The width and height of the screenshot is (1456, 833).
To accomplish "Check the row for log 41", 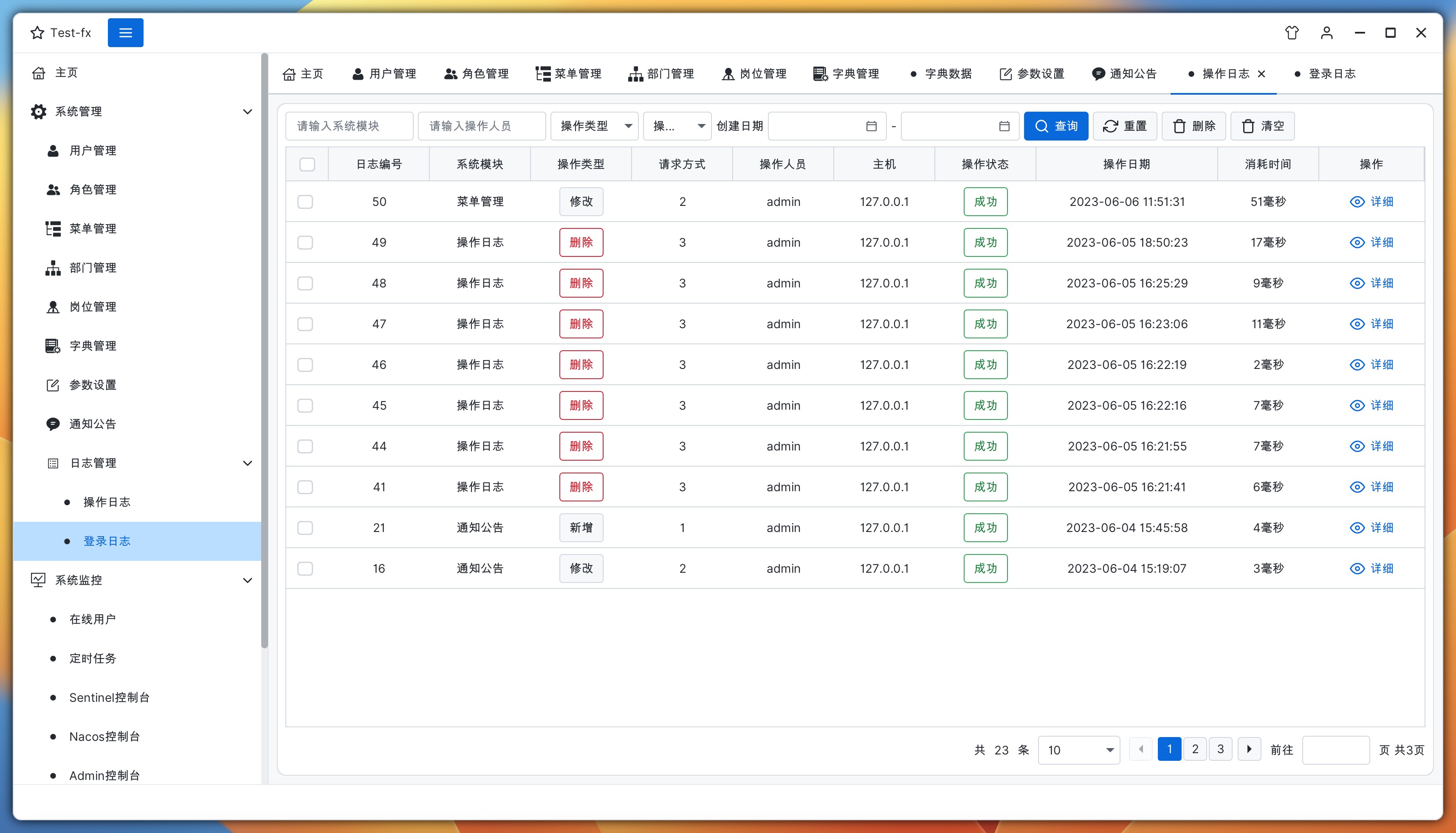I will pyautogui.click(x=305, y=487).
